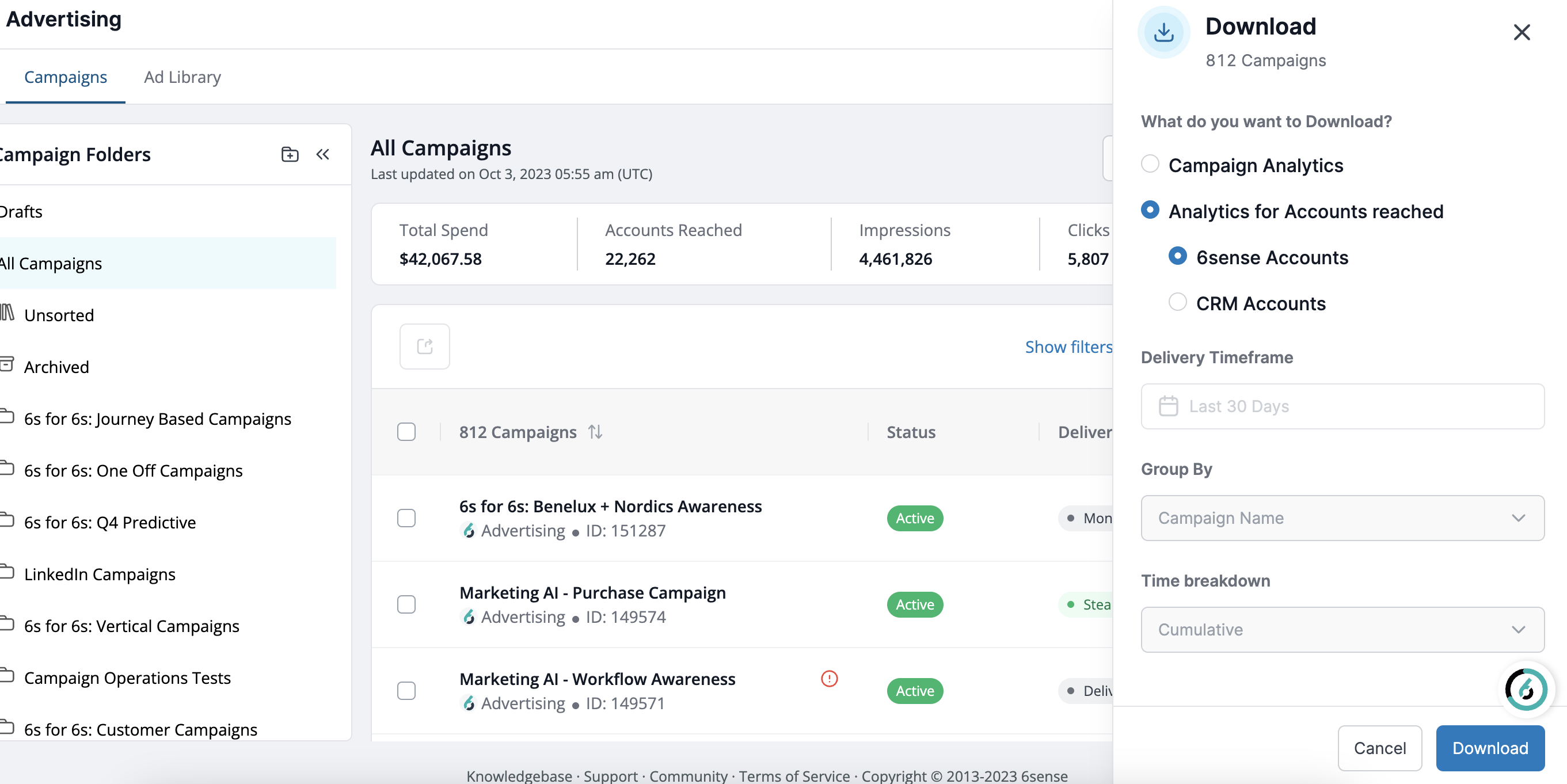The height and width of the screenshot is (784, 1567).
Task: Open the Group By Campaign Name dropdown
Action: [x=1342, y=518]
